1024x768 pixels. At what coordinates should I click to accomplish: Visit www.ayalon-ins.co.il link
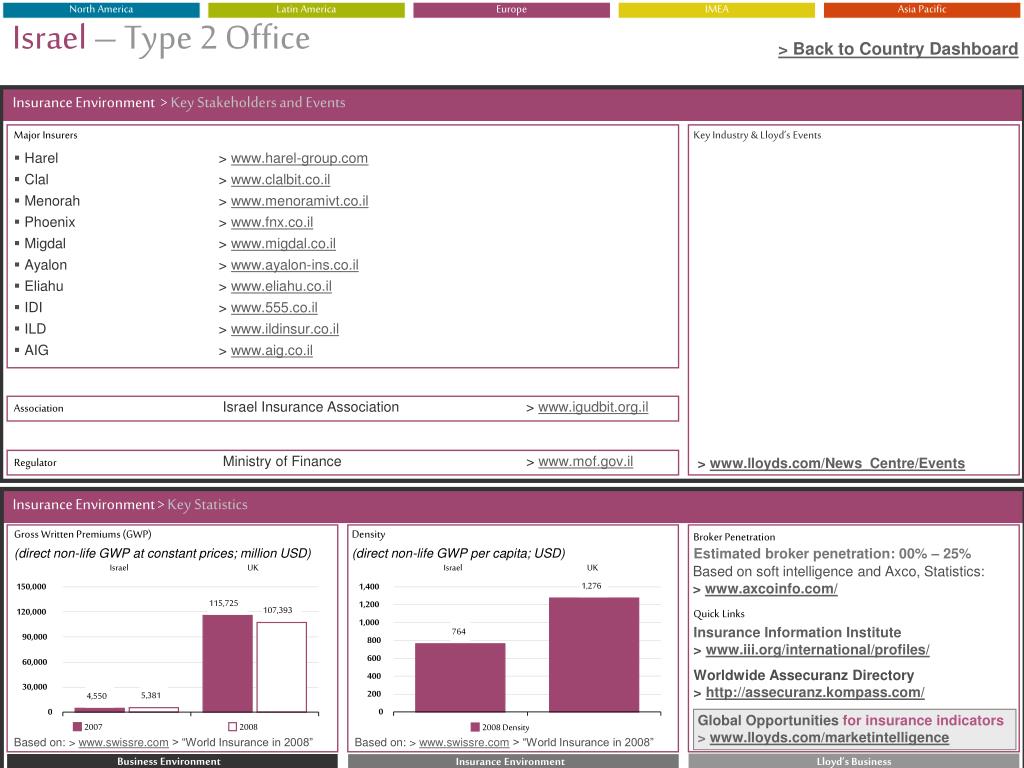click(x=295, y=265)
